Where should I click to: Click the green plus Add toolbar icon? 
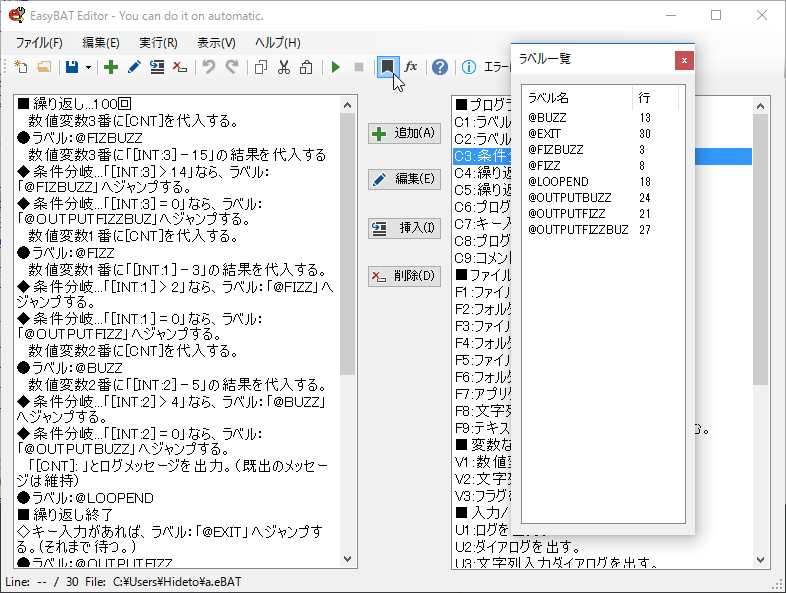click(111, 67)
